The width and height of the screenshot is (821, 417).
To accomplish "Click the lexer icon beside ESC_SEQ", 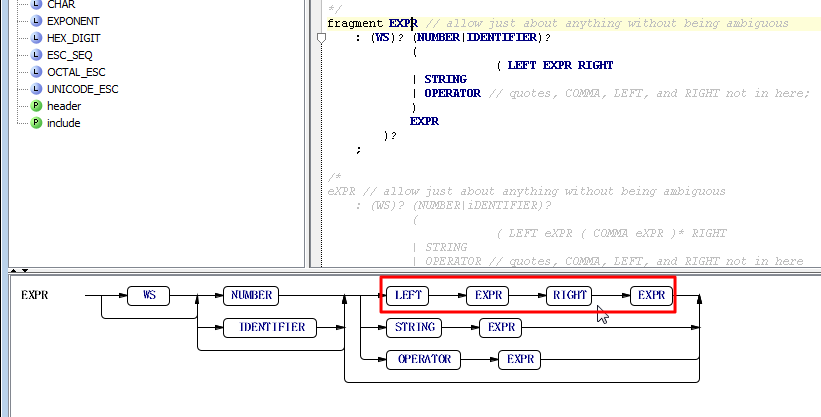I will (36, 55).
